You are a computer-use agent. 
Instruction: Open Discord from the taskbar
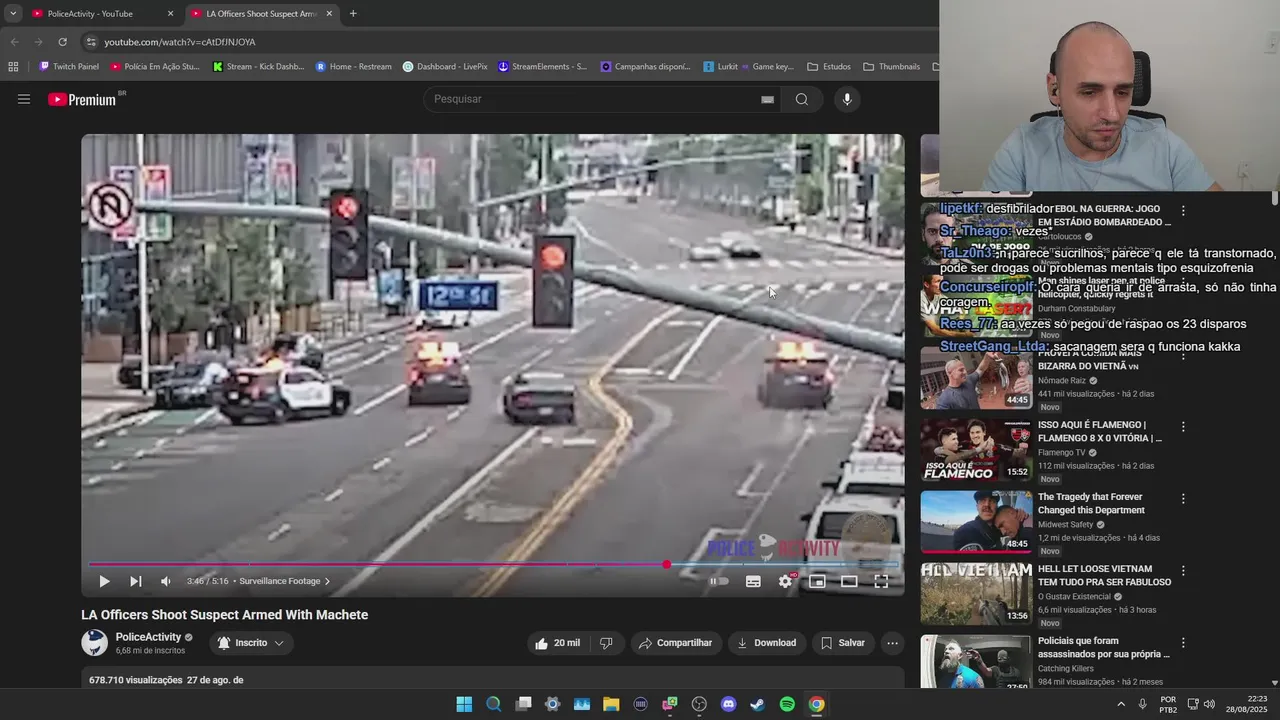(x=728, y=704)
